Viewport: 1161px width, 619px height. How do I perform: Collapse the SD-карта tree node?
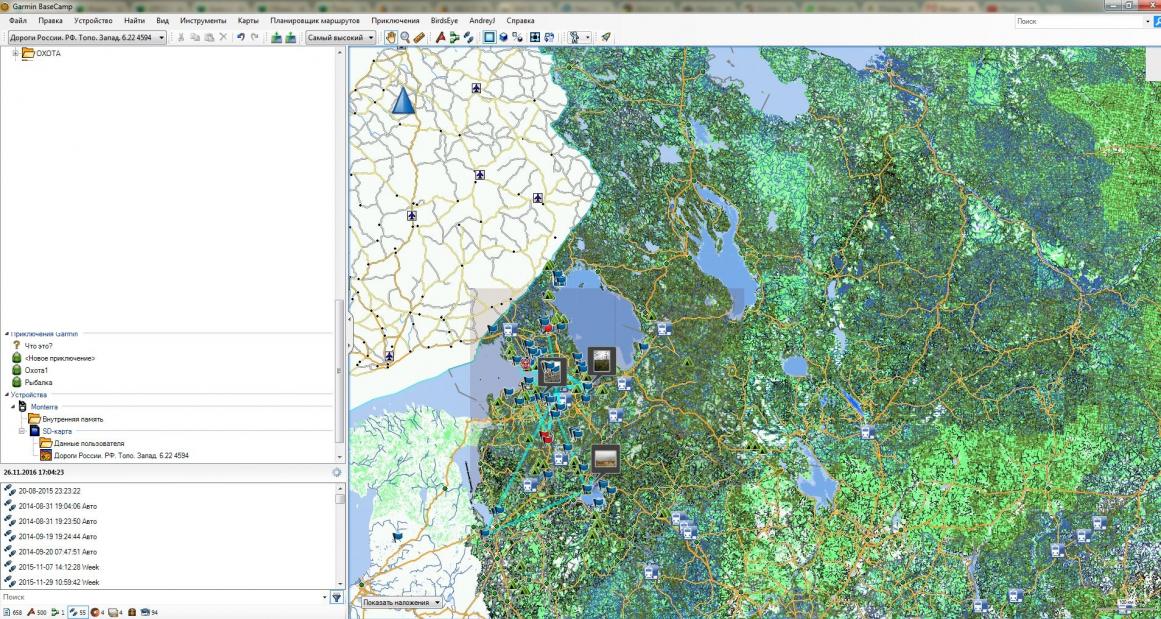pyautogui.click(x=21, y=431)
